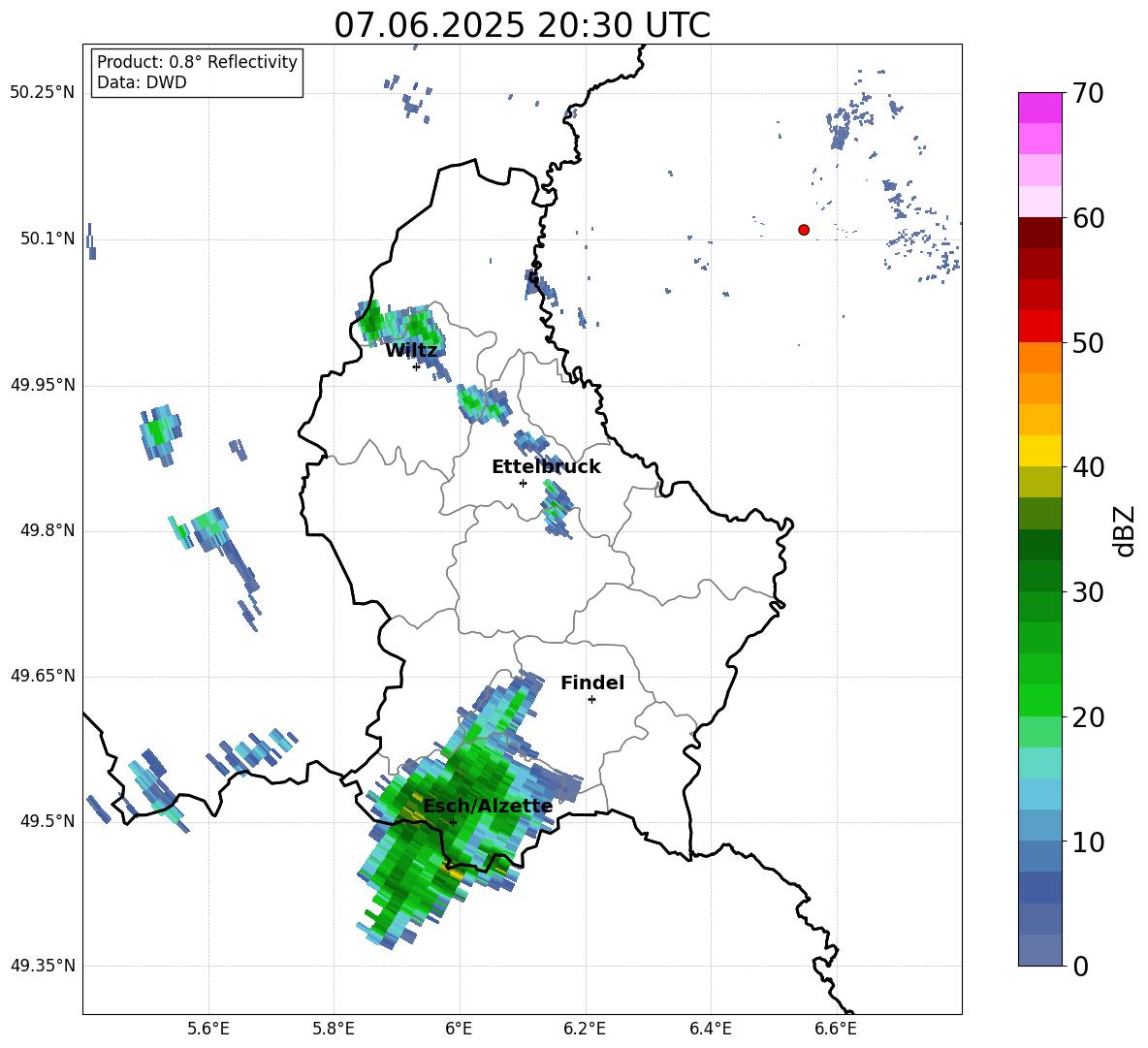Screen dimensions: 1148x1048
Task: Click the 20 tick on the colorbar
Action: 1087,717
